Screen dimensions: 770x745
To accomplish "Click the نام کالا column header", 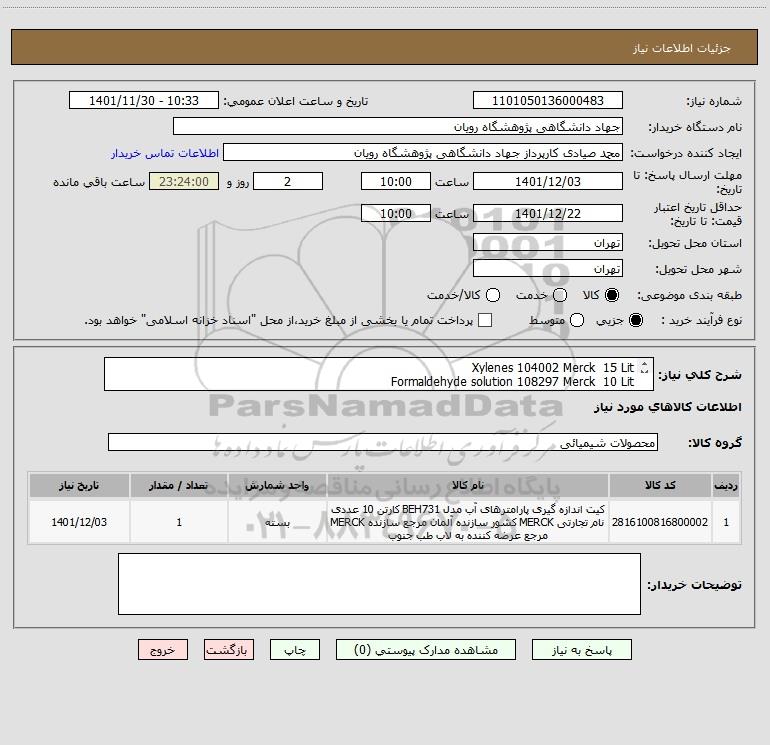I will 468,485.
